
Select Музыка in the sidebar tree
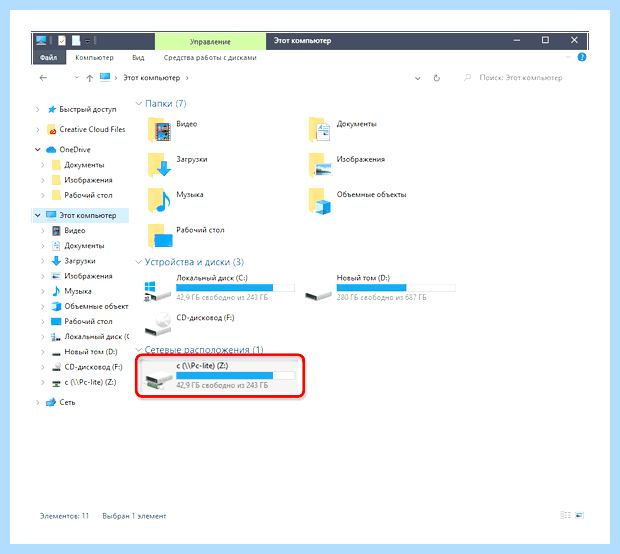pos(78,291)
